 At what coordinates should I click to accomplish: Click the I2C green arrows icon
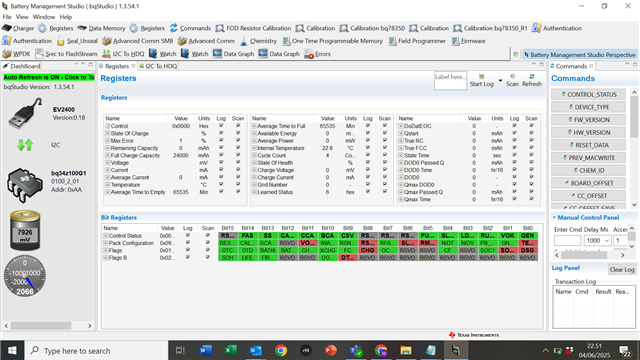[x=25, y=144]
